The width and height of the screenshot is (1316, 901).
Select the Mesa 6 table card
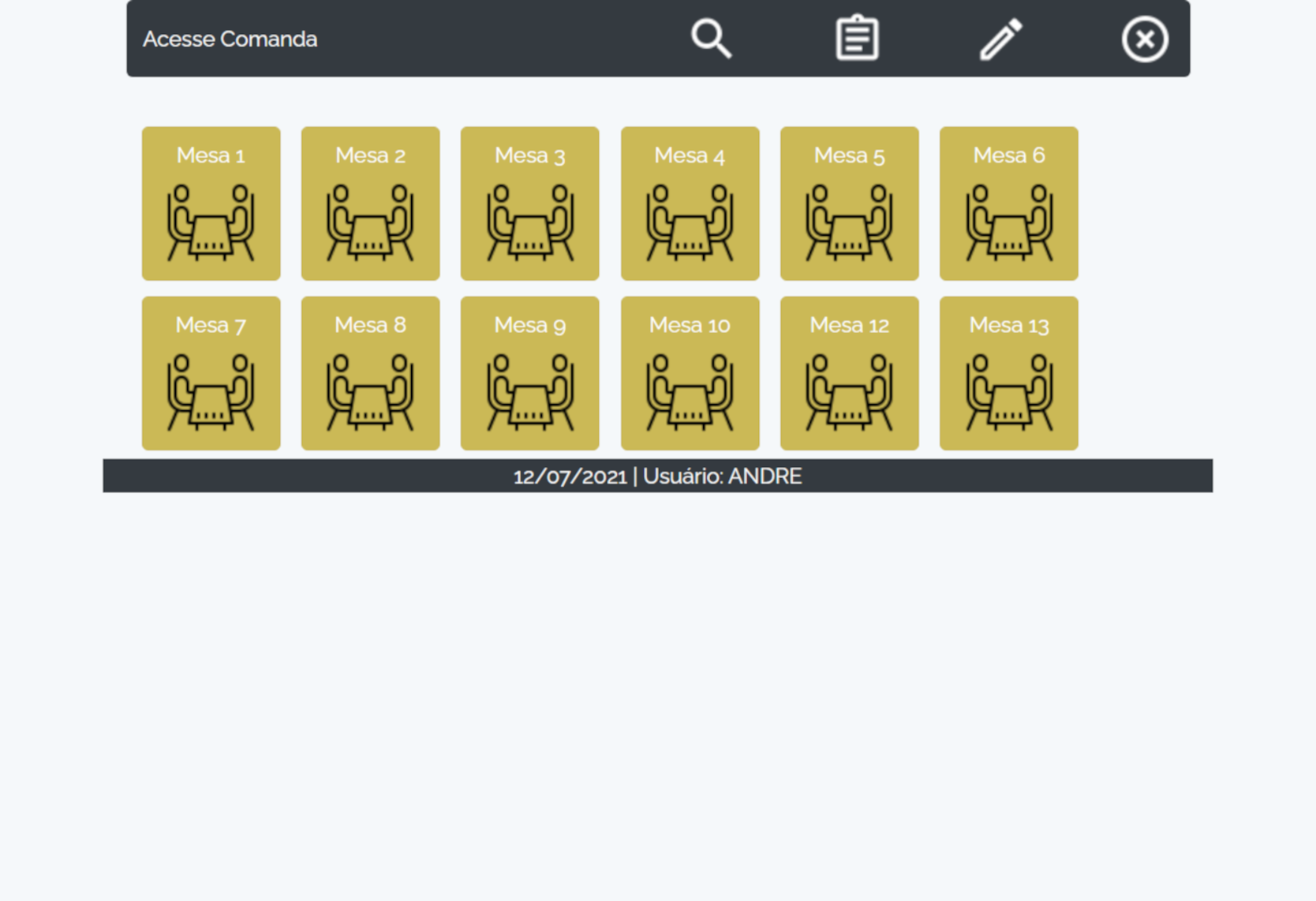1008,204
